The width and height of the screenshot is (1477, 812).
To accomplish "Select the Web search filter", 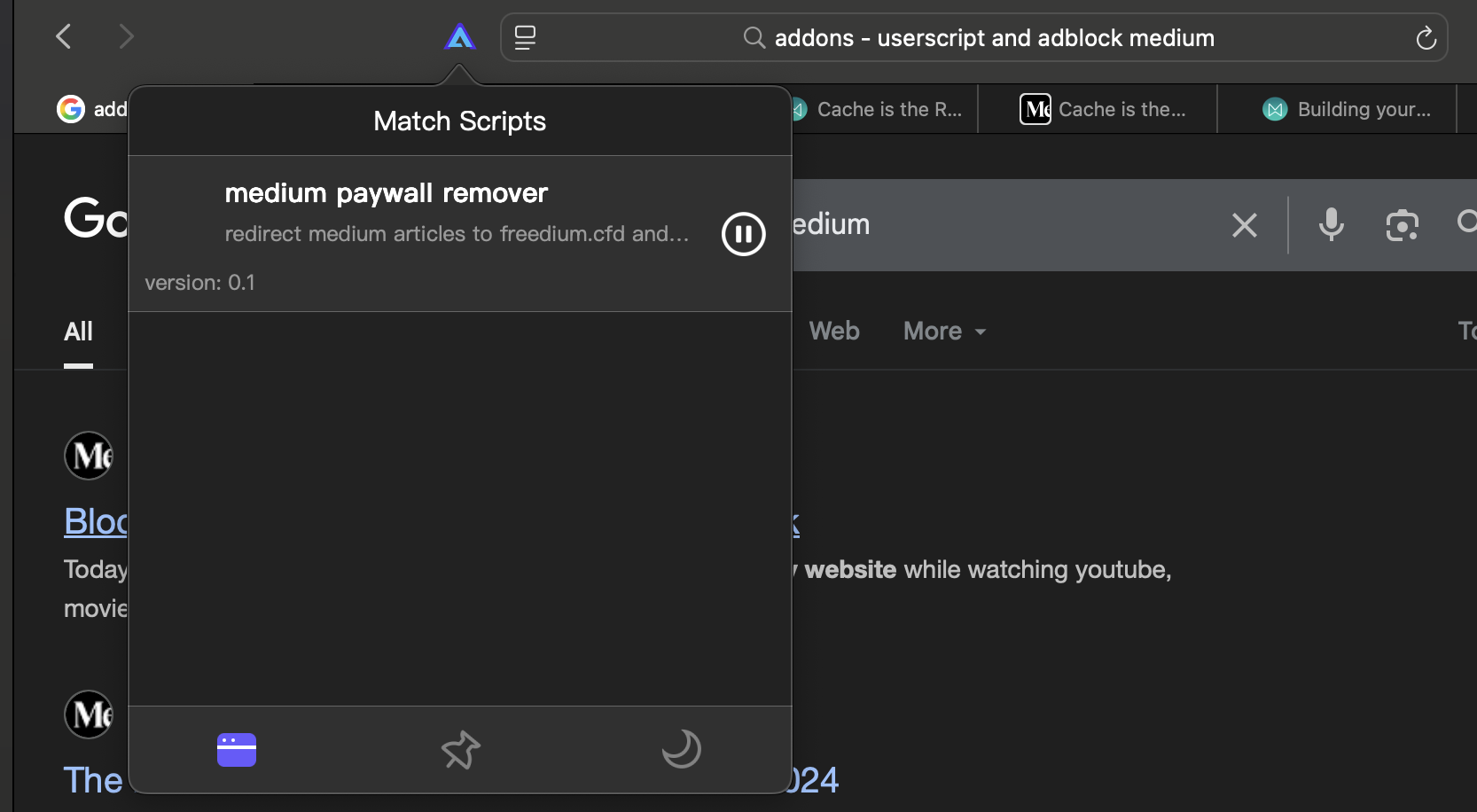I will coord(834,332).
